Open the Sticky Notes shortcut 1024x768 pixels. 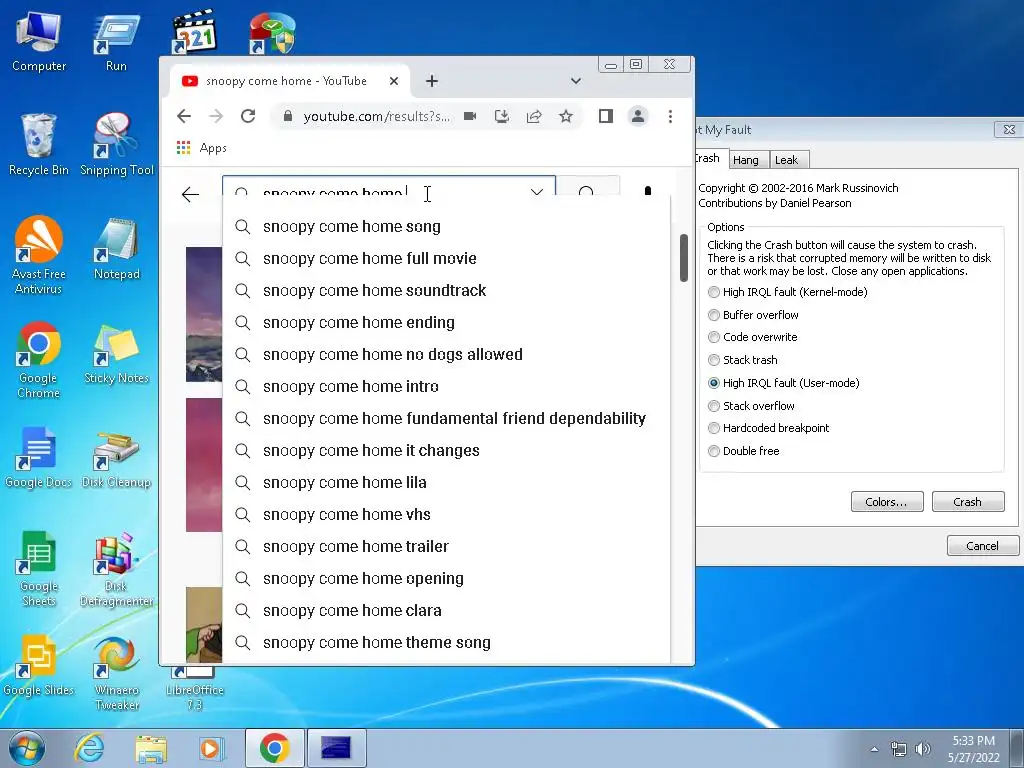pyautogui.click(x=116, y=354)
